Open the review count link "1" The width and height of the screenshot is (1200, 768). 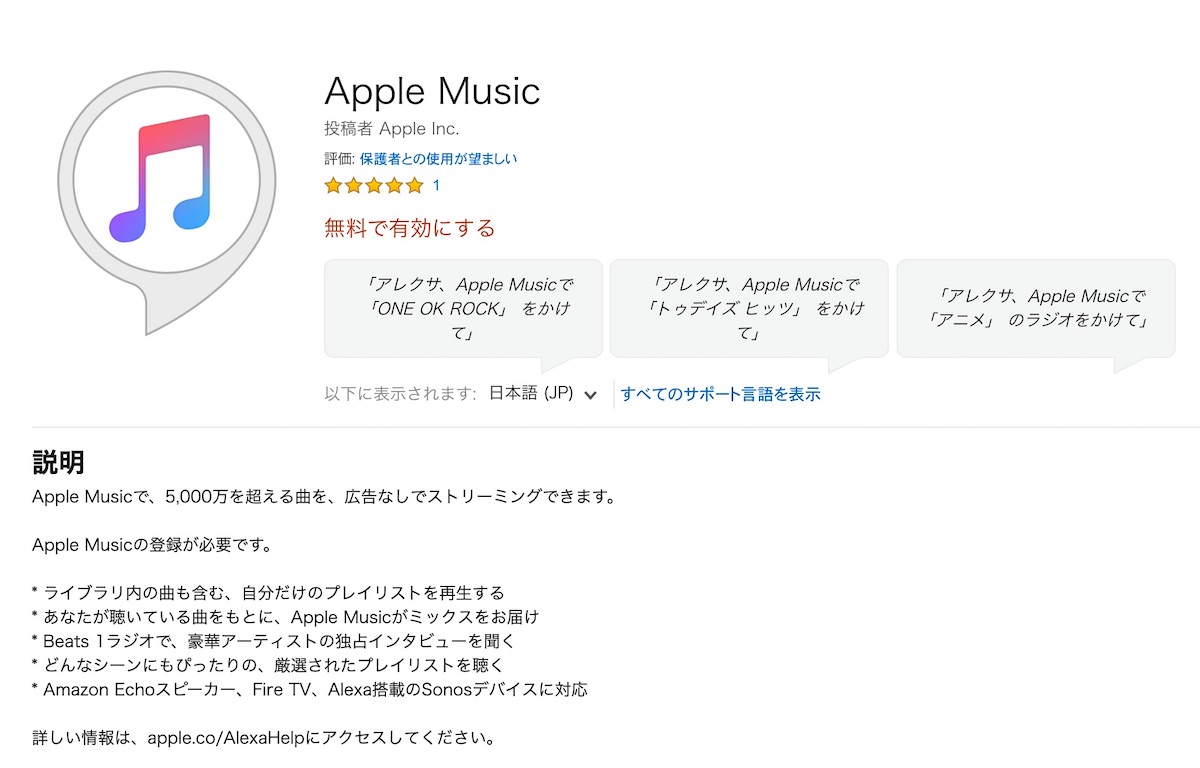(436, 186)
